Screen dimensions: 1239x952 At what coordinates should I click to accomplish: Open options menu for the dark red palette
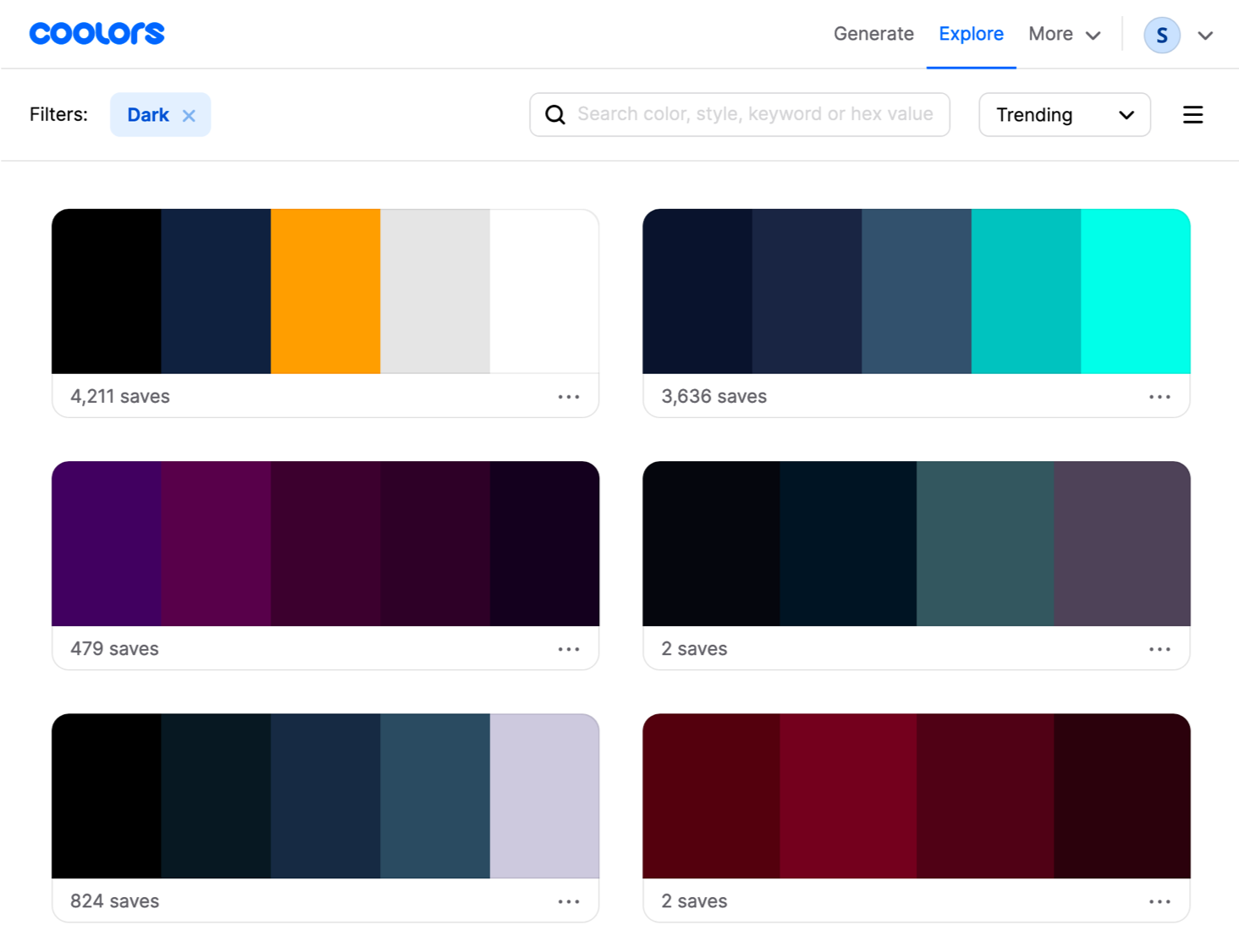pyautogui.click(x=1159, y=900)
